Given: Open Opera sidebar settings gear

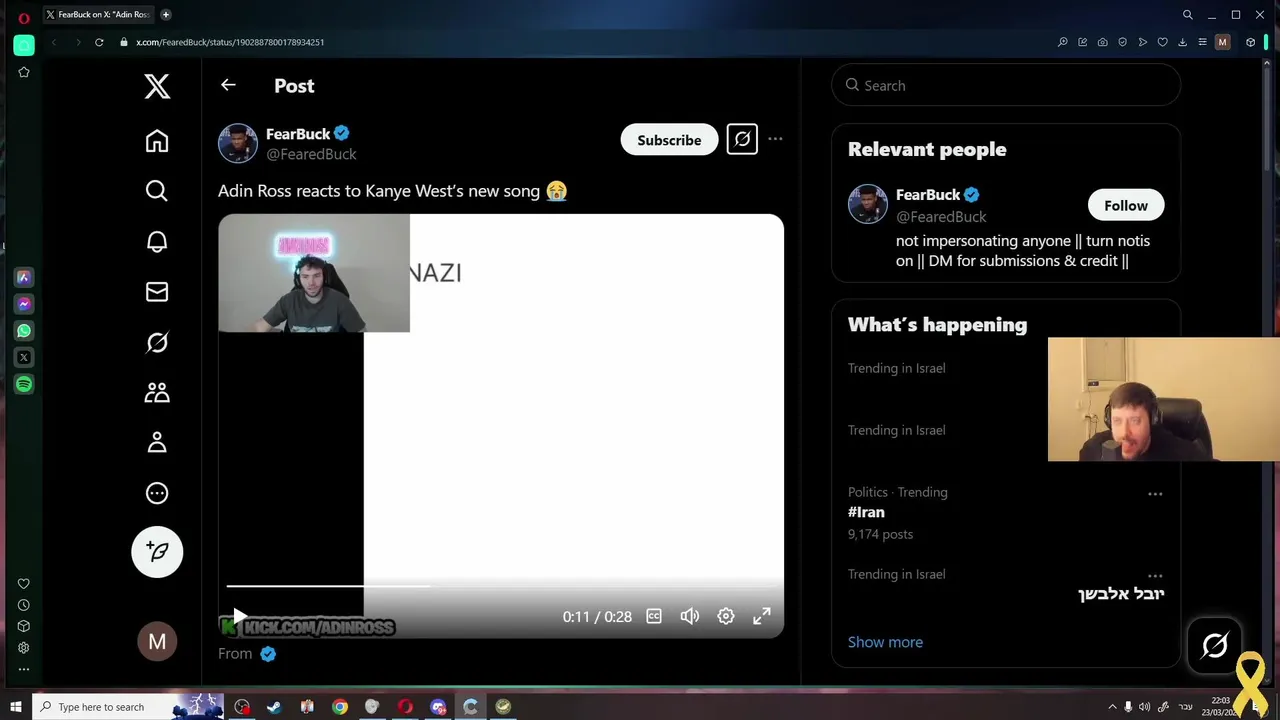Looking at the screenshot, I should [x=24, y=648].
